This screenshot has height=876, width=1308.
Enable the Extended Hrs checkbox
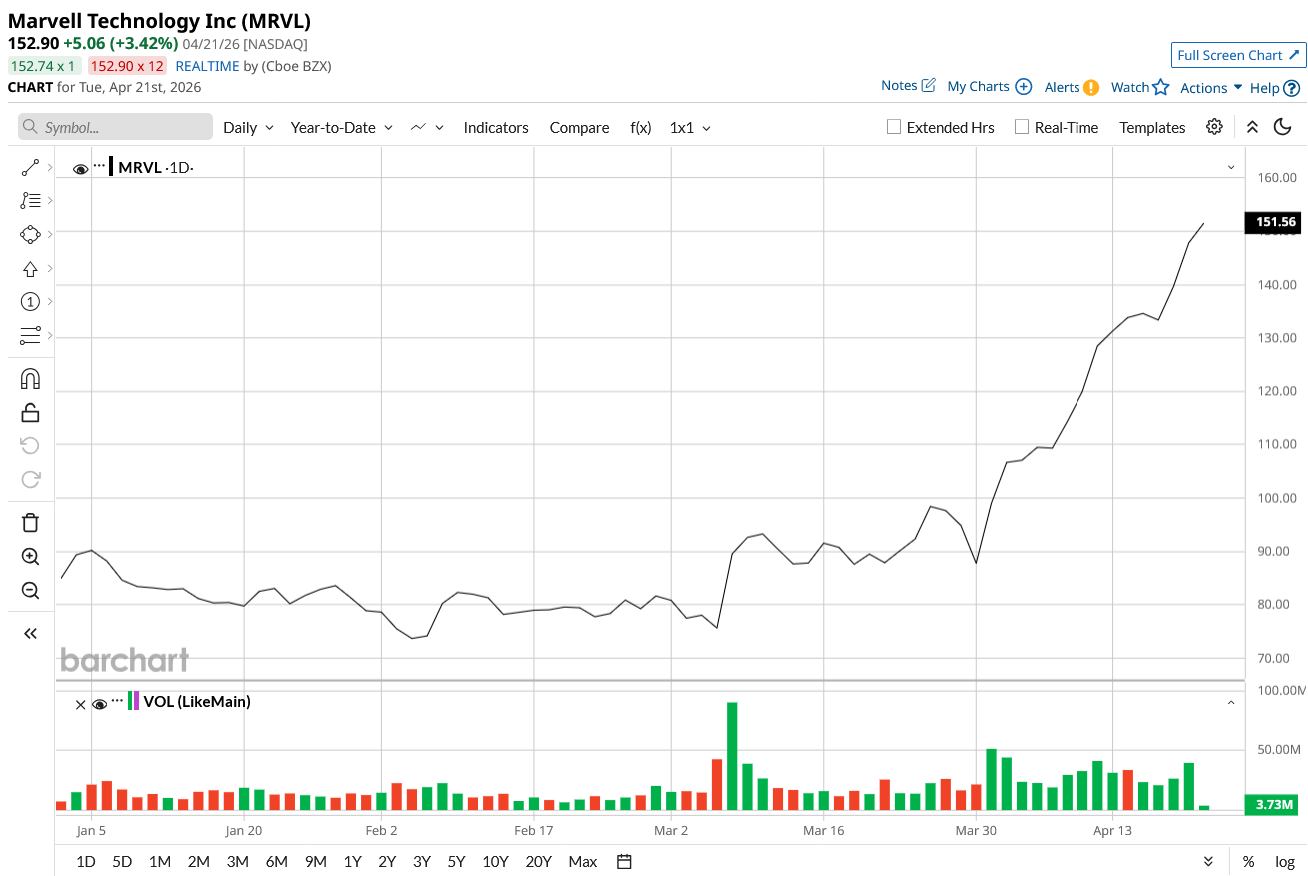pyautogui.click(x=895, y=127)
